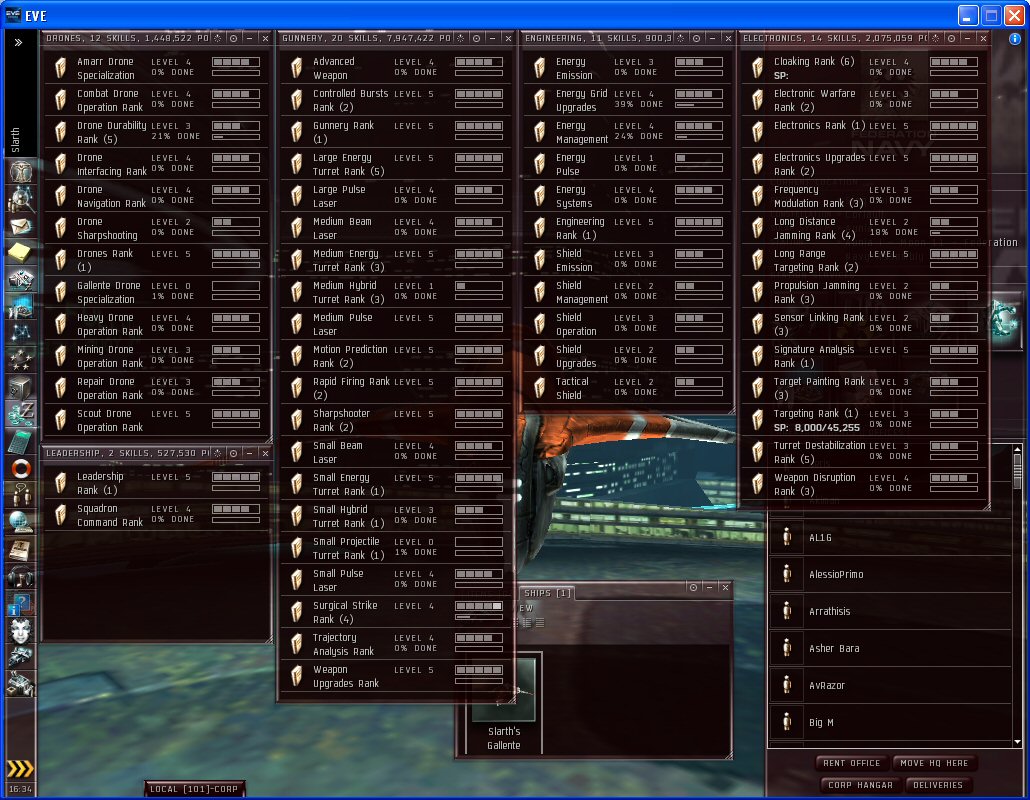Click the face portrait icon in sidebar

20,631
